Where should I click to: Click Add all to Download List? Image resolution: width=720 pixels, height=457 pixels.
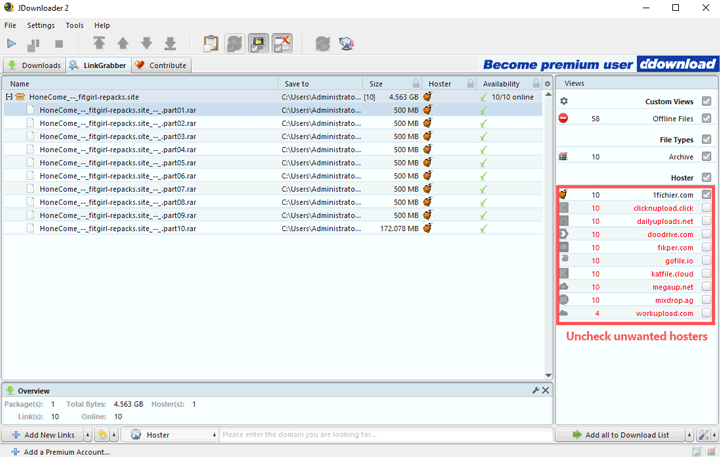(620, 434)
